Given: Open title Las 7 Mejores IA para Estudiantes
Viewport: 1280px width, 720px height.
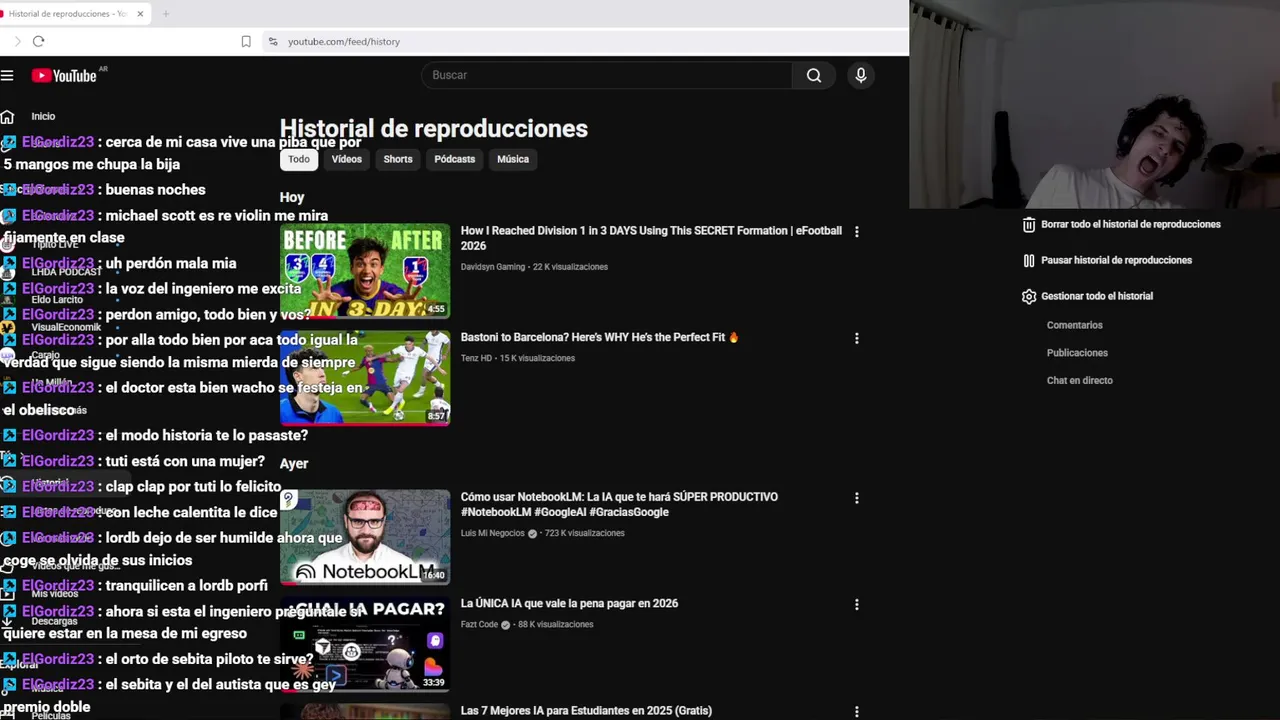Looking at the screenshot, I should pyautogui.click(x=586, y=711).
